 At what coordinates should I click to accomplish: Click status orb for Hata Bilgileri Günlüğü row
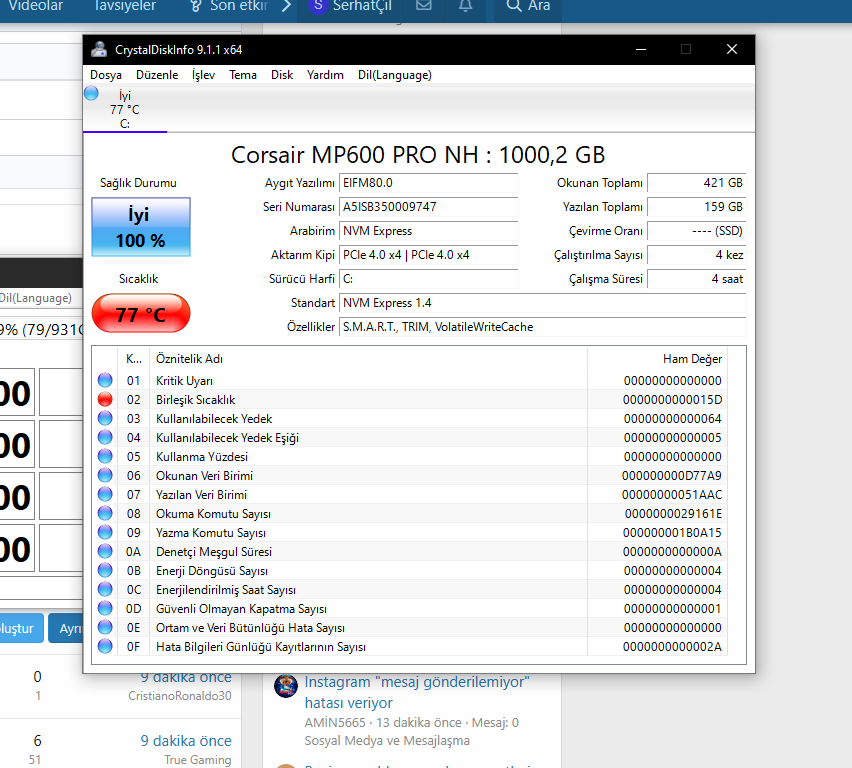[x=105, y=646]
